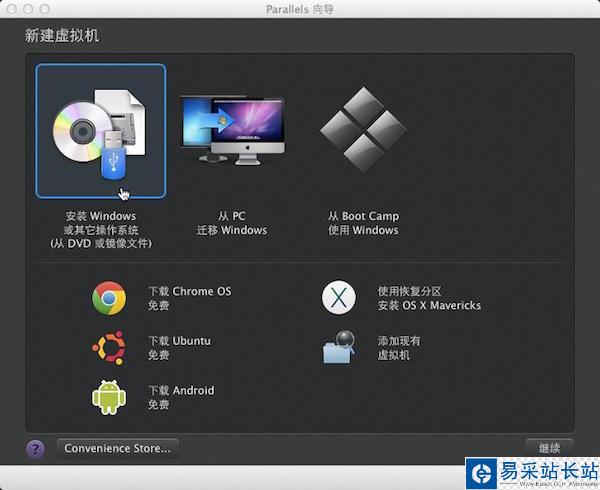This screenshot has height=490, width=600.
Task: Click the '从 Boot Camp 使用 Windows' caption
Action: coord(363,223)
